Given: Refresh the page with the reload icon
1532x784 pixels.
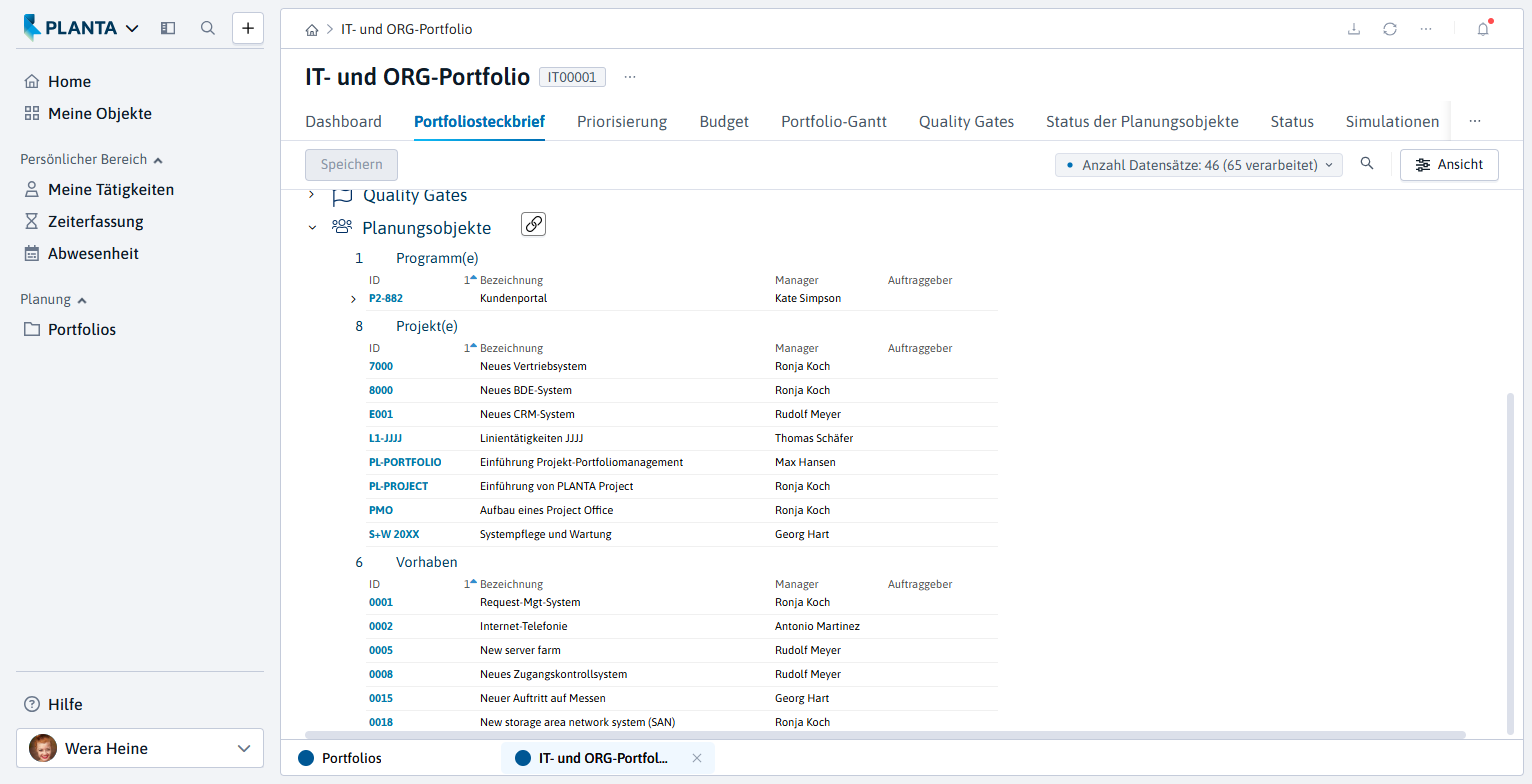Looking at the screenshot, I should point(1390,29).
